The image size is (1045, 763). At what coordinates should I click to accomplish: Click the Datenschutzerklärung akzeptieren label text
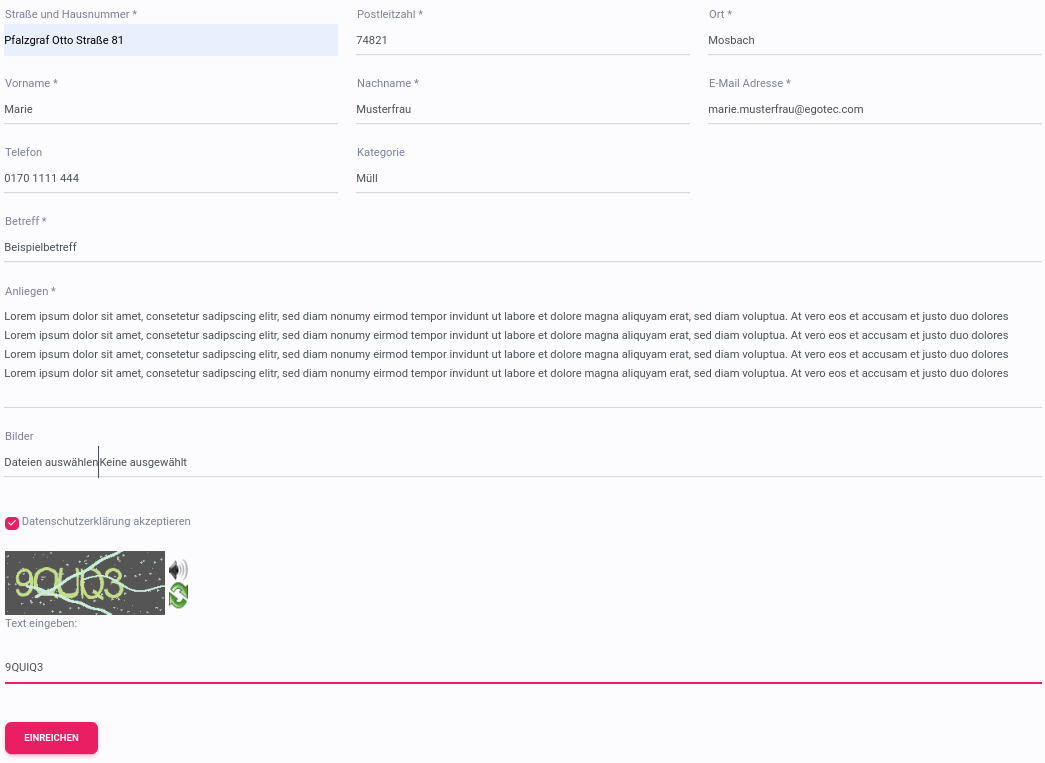[x=106, y=521]
